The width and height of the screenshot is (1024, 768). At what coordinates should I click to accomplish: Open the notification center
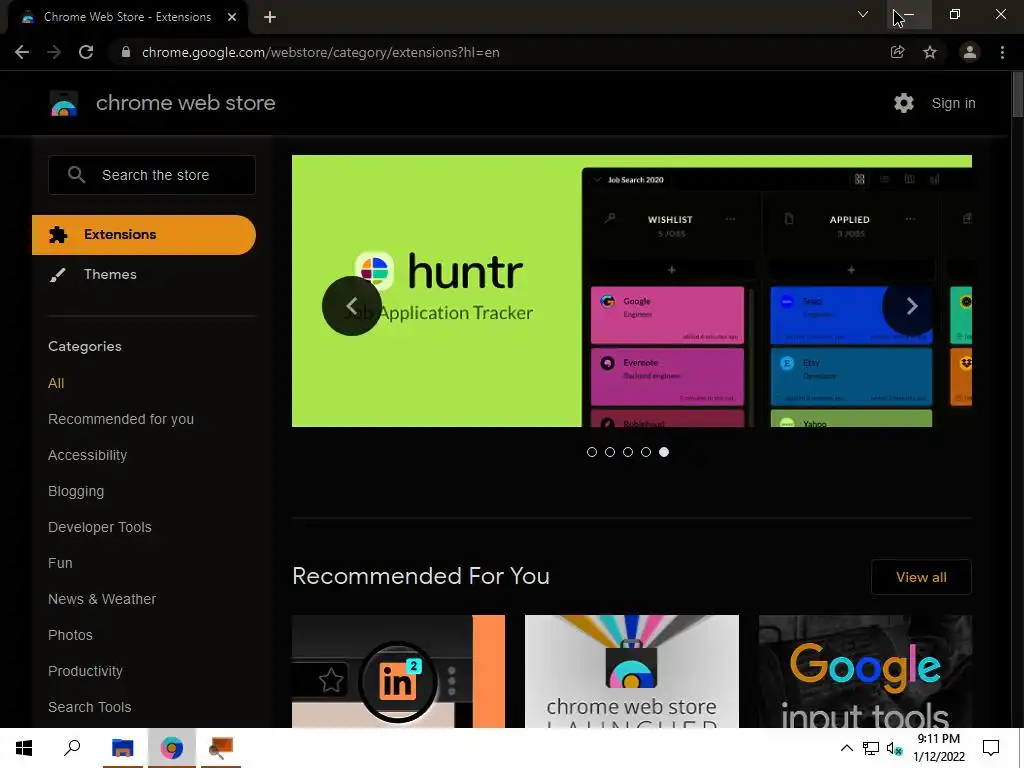991,748
